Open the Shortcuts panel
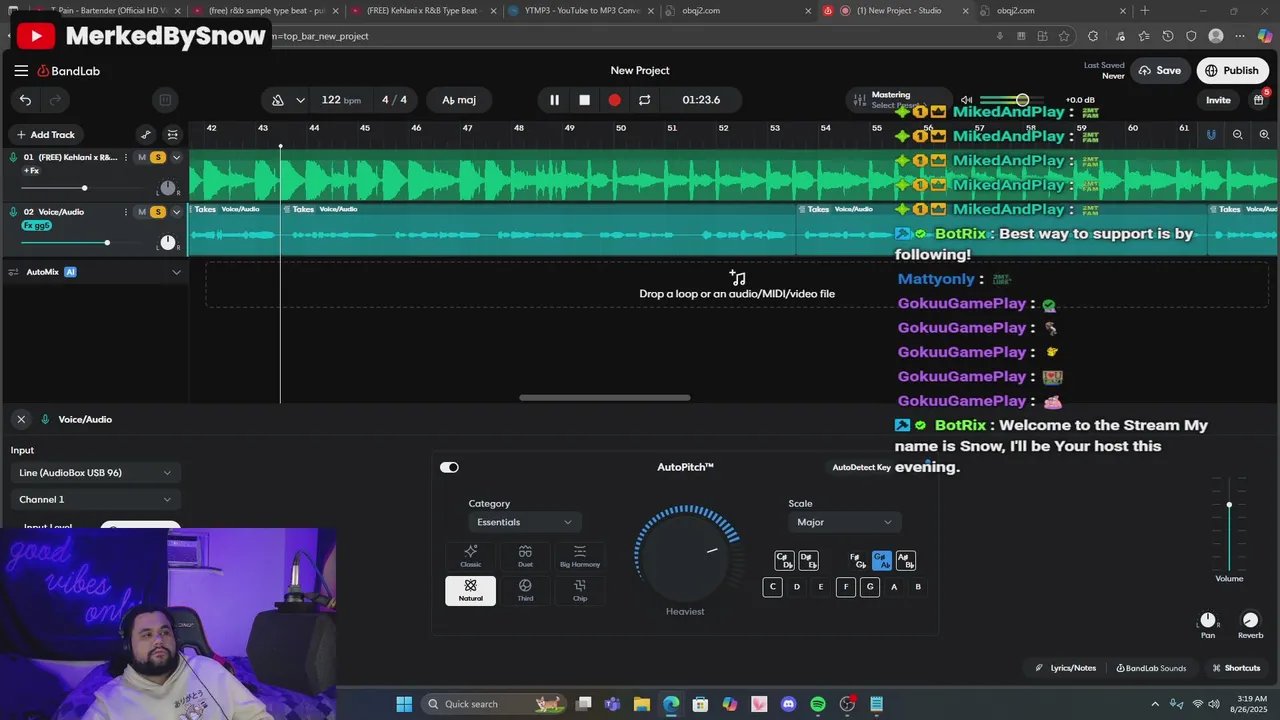 tap(1236, 668)
